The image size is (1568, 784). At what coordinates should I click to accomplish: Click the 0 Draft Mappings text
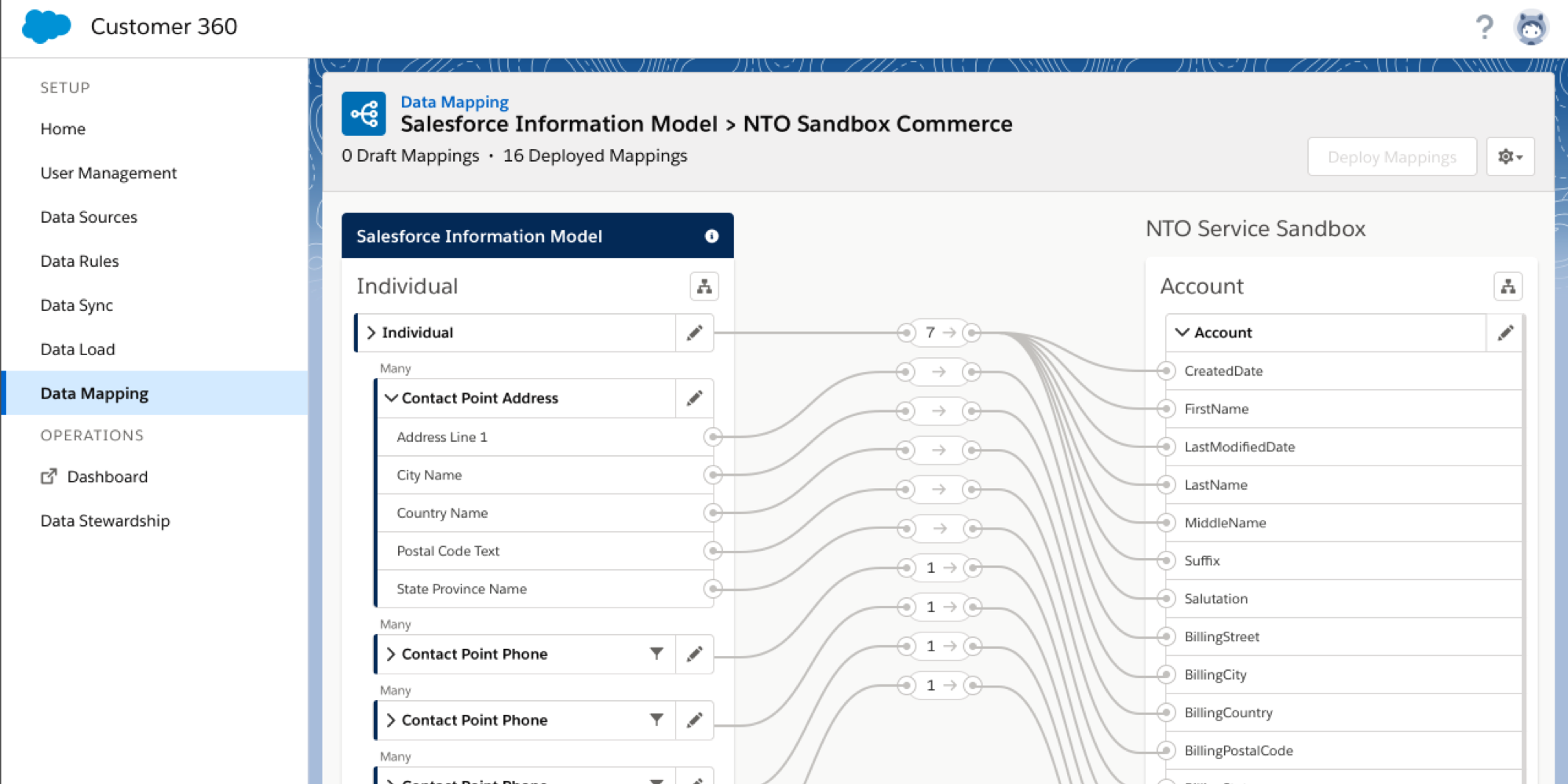coord(410,155)
